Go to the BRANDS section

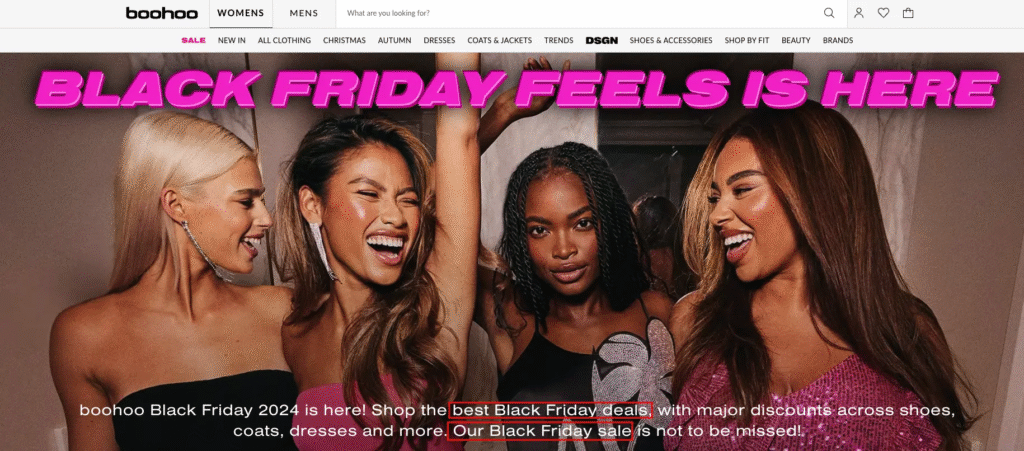838,40
